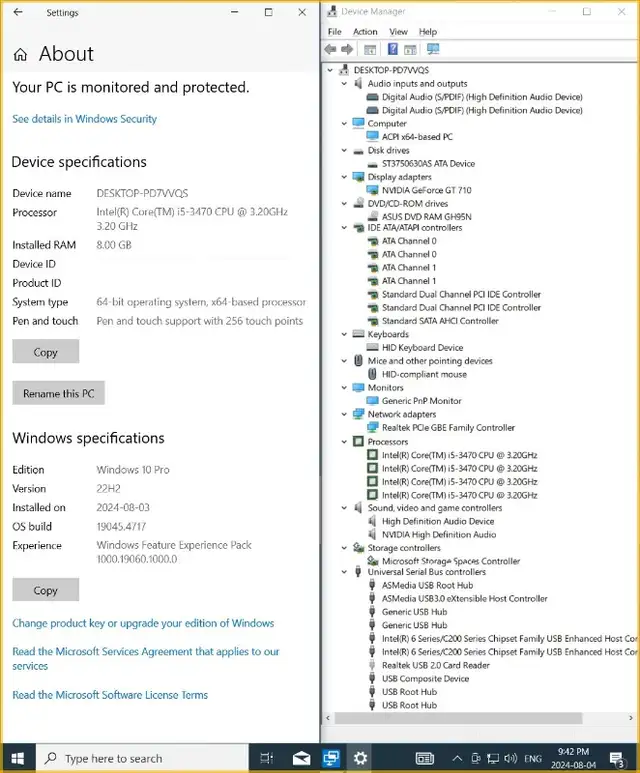Viewport: 640px width, 773px height.
Task: Click the Forward arrow in Device Manager toolbar
Action: [348, 49]
